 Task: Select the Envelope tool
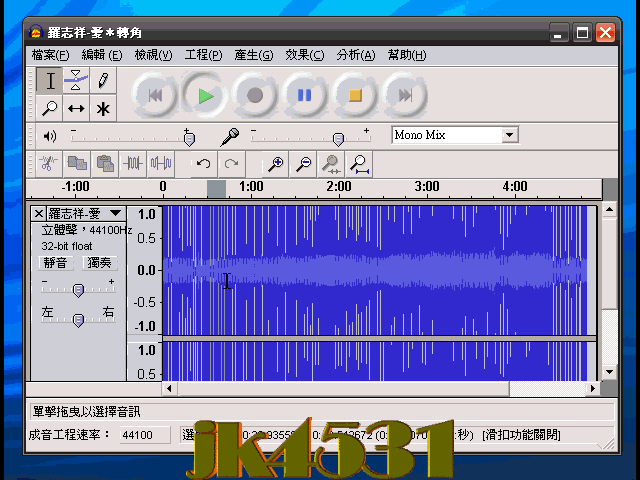[76, 80]
